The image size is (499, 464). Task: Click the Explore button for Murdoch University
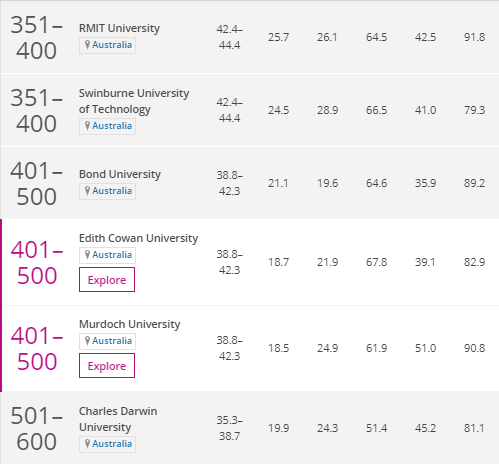(107, 366)
